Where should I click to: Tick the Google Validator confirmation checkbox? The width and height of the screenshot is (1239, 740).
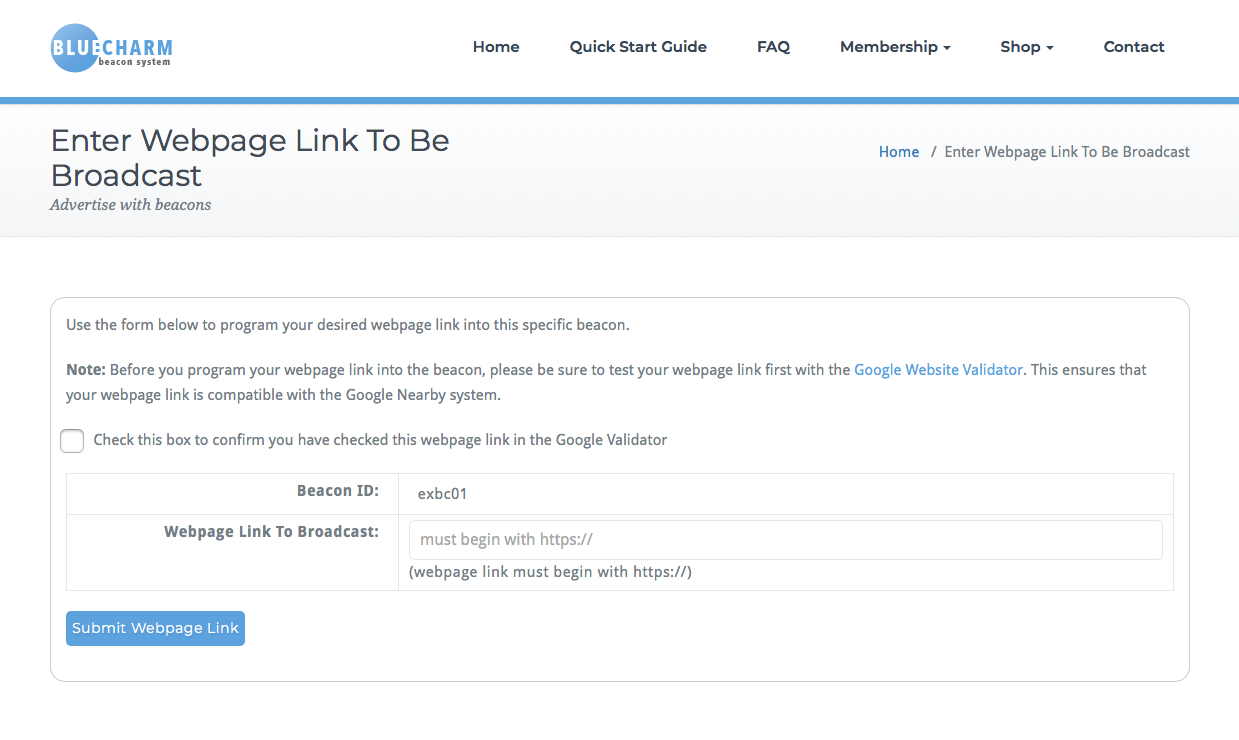72,440
